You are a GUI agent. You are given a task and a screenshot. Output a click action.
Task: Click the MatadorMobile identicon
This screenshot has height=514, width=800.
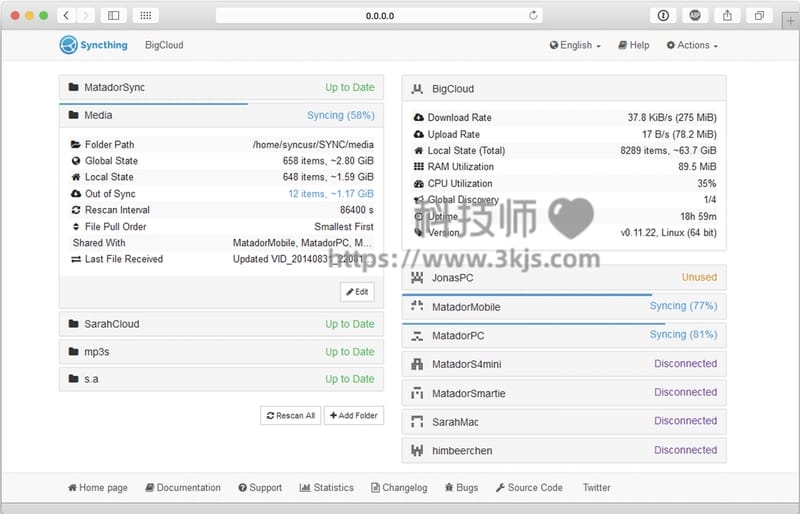pos(417,306)
